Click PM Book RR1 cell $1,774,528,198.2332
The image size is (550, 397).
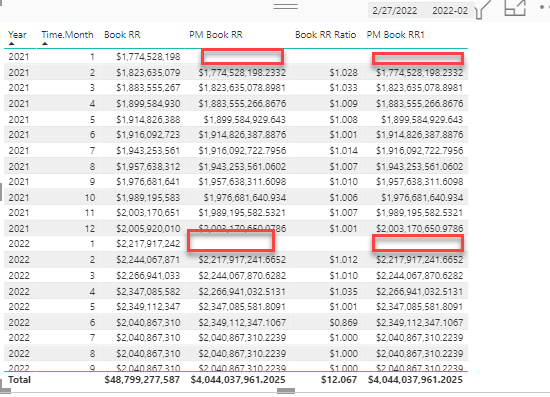pos(420,73)
